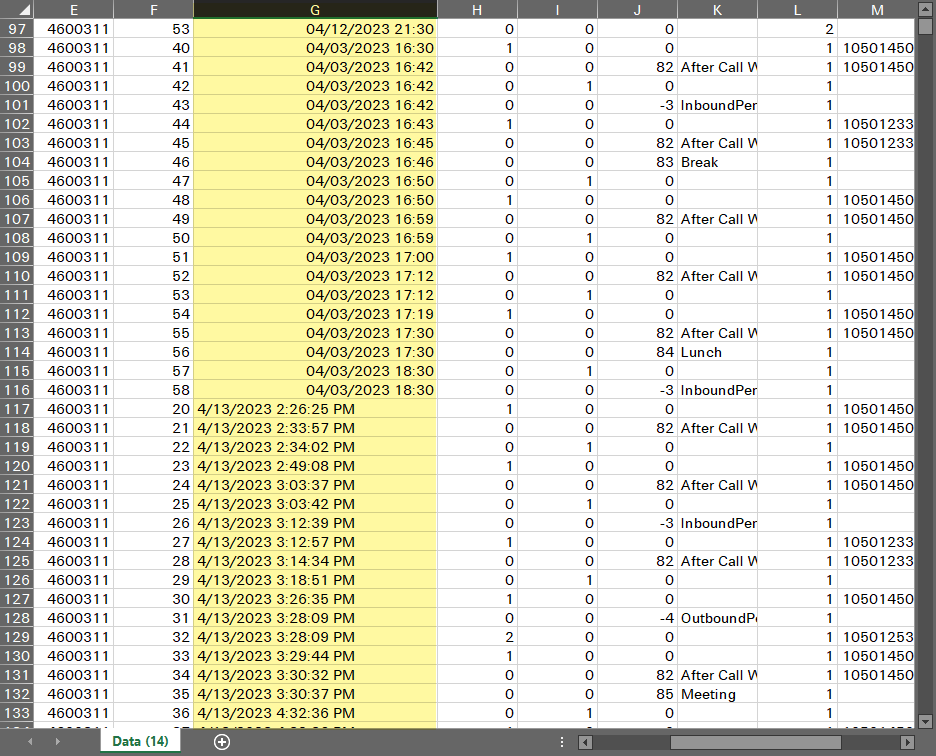Select row 133 by clicking its header

pyautogui.click(x=16, y=713)
